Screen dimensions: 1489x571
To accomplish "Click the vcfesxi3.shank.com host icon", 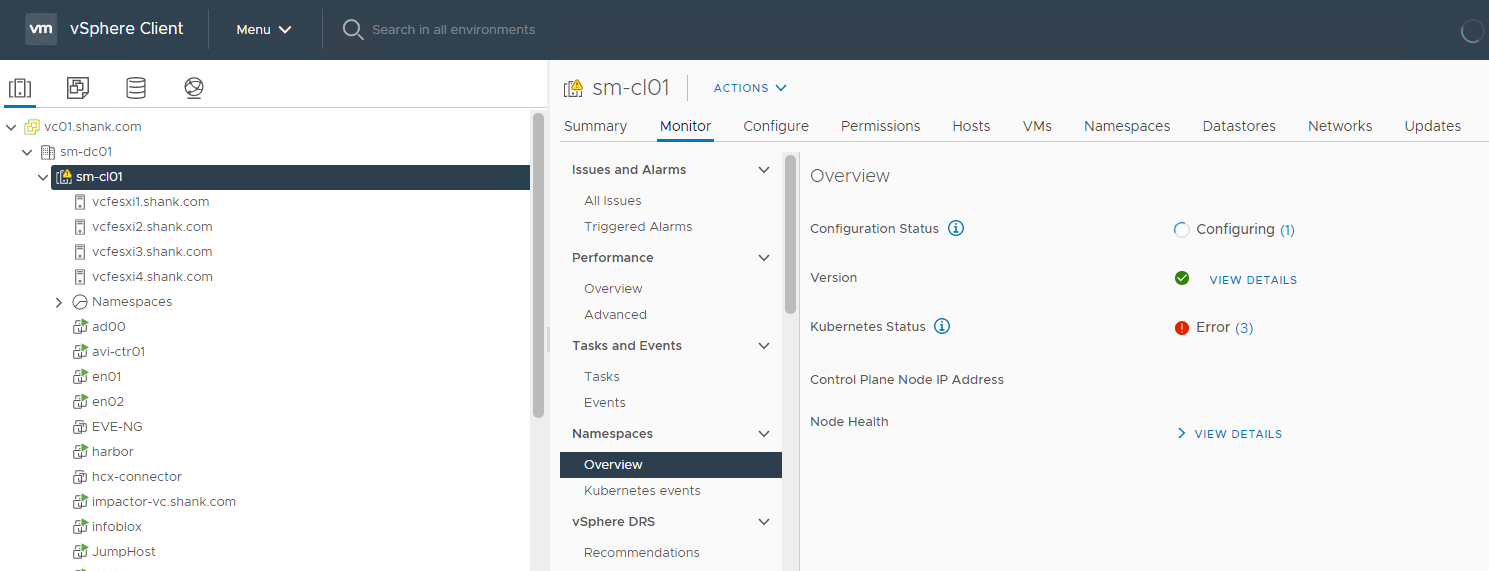I will (x=80, y=251).
